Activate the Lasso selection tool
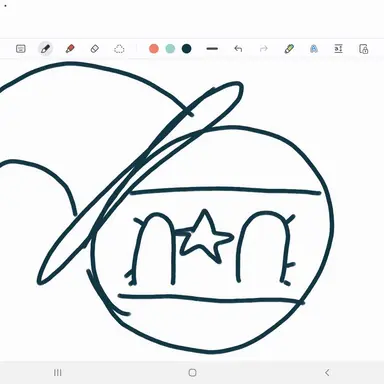The image size is (384, 384). click(119, 49)
